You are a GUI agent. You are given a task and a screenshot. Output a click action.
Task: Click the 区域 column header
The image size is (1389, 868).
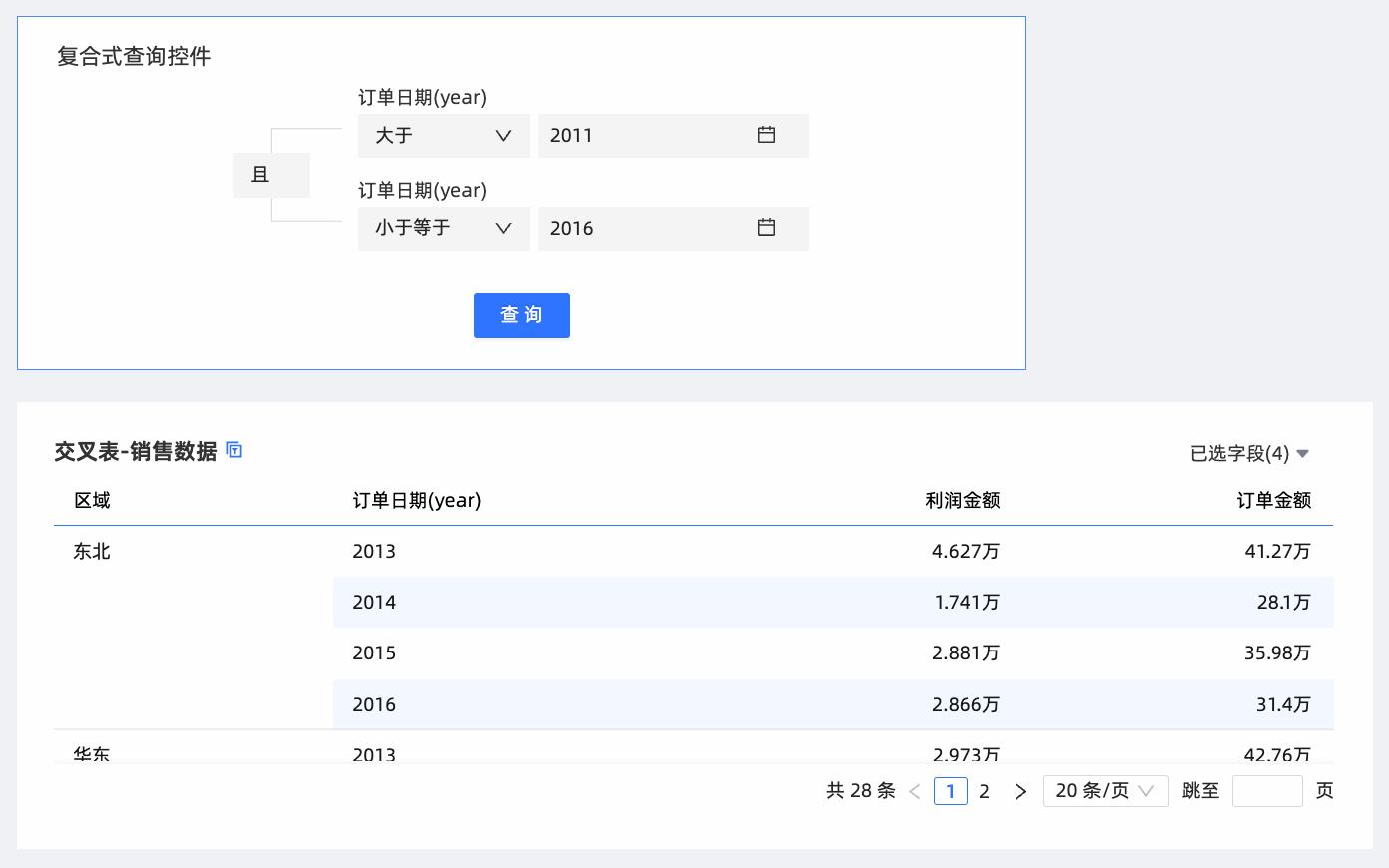point(92,500)
